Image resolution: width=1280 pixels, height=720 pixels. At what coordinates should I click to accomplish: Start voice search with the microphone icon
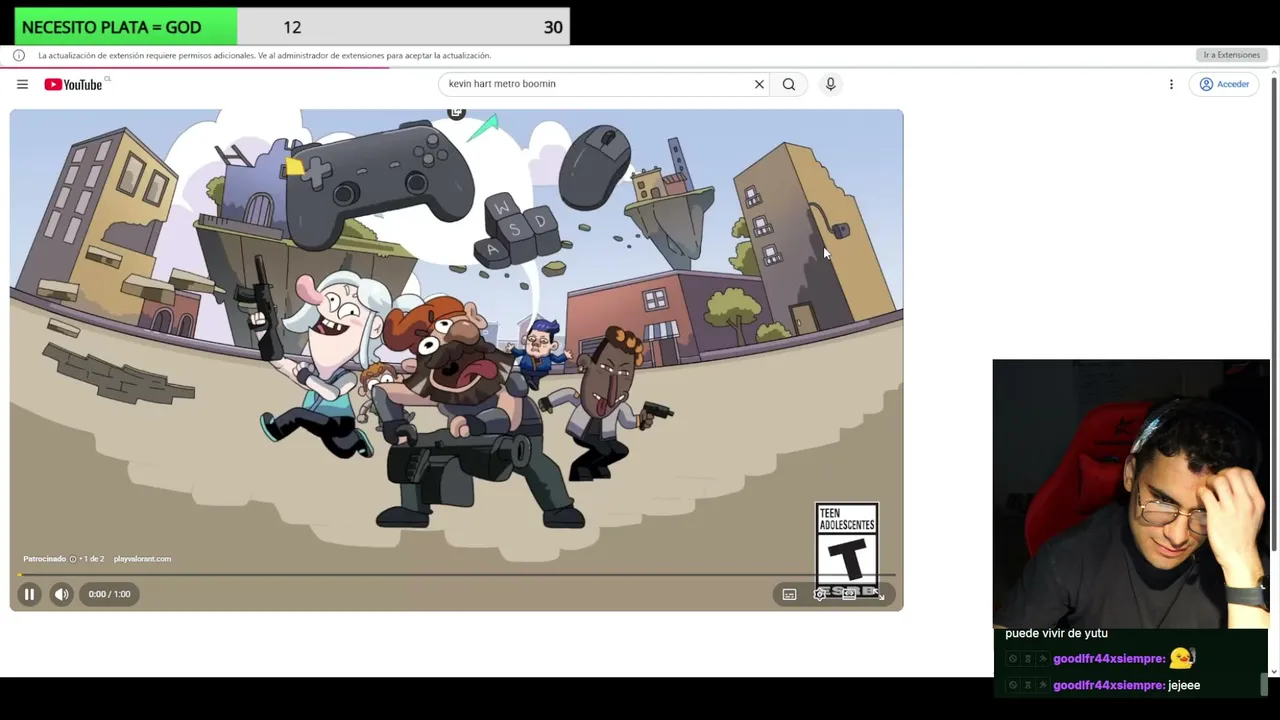click(x=830, y=84)
